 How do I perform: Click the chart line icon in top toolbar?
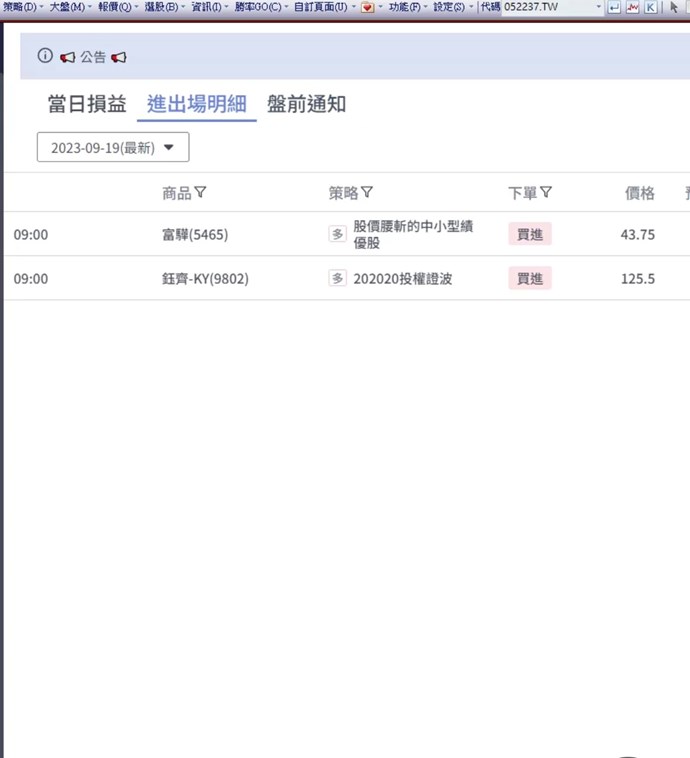(x=632, y=7)
